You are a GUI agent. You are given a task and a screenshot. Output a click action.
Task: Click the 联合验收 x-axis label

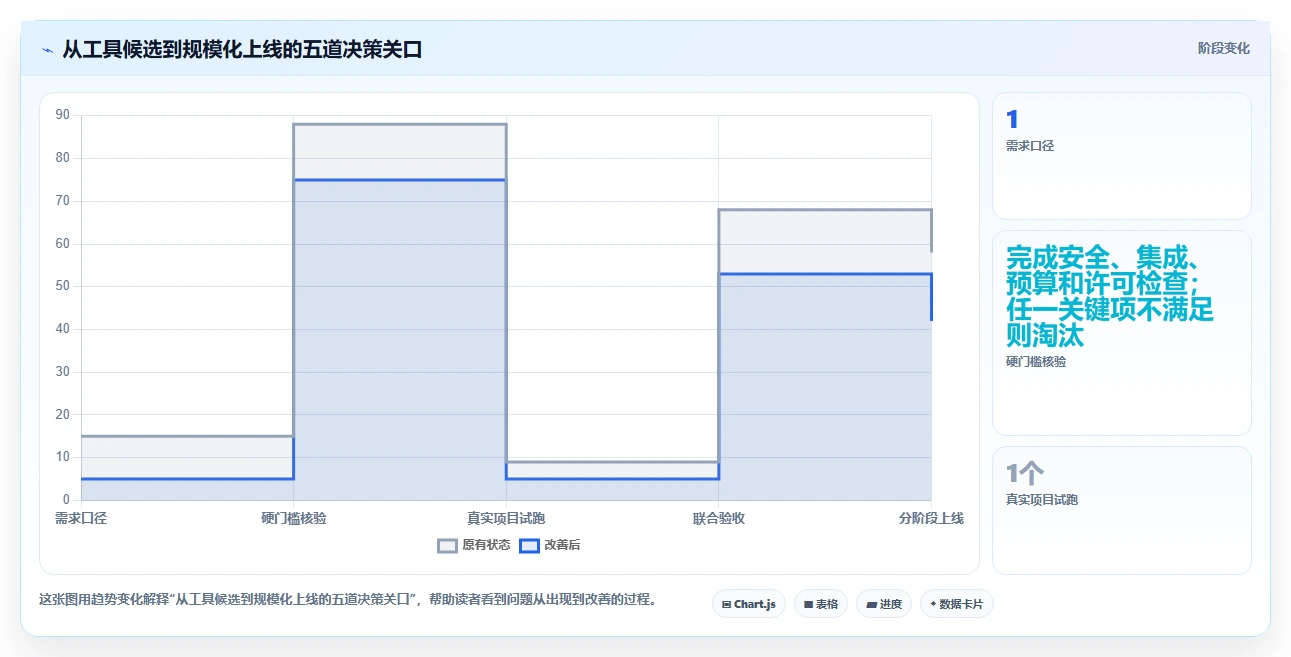click(x=719, y=518)
